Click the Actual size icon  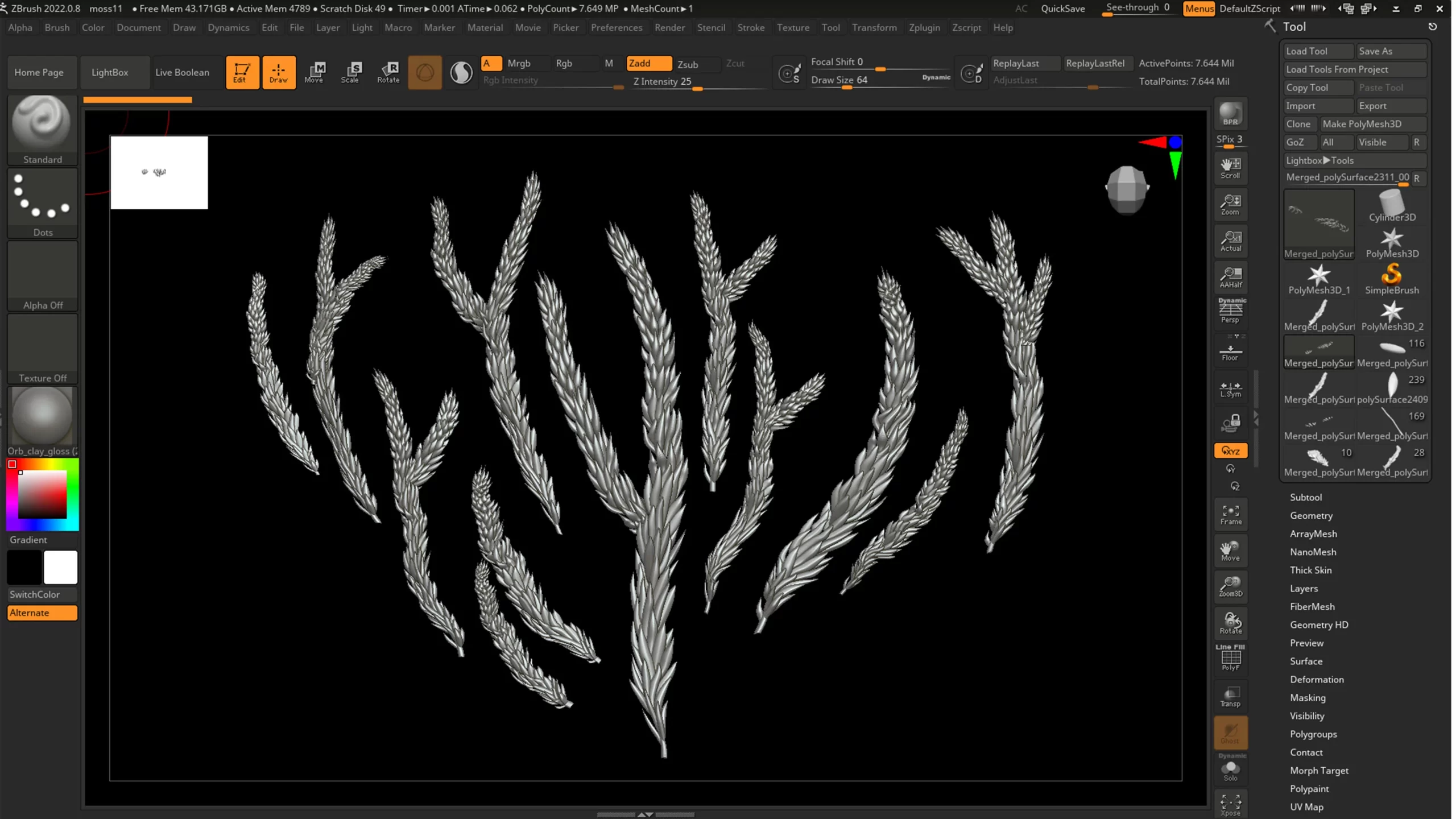coord(1230,241)
